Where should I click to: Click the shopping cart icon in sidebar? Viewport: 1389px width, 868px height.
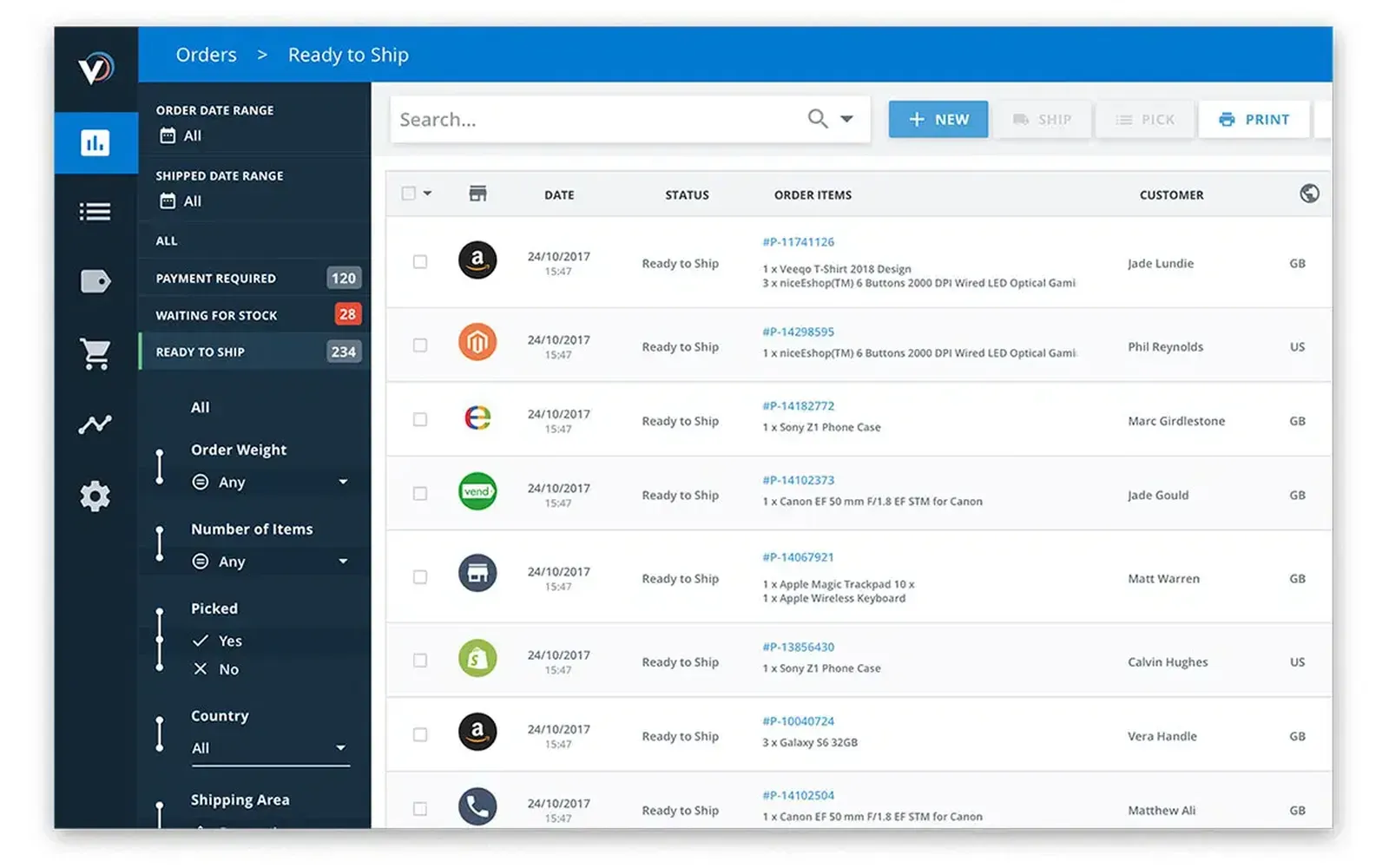[95, 353]
